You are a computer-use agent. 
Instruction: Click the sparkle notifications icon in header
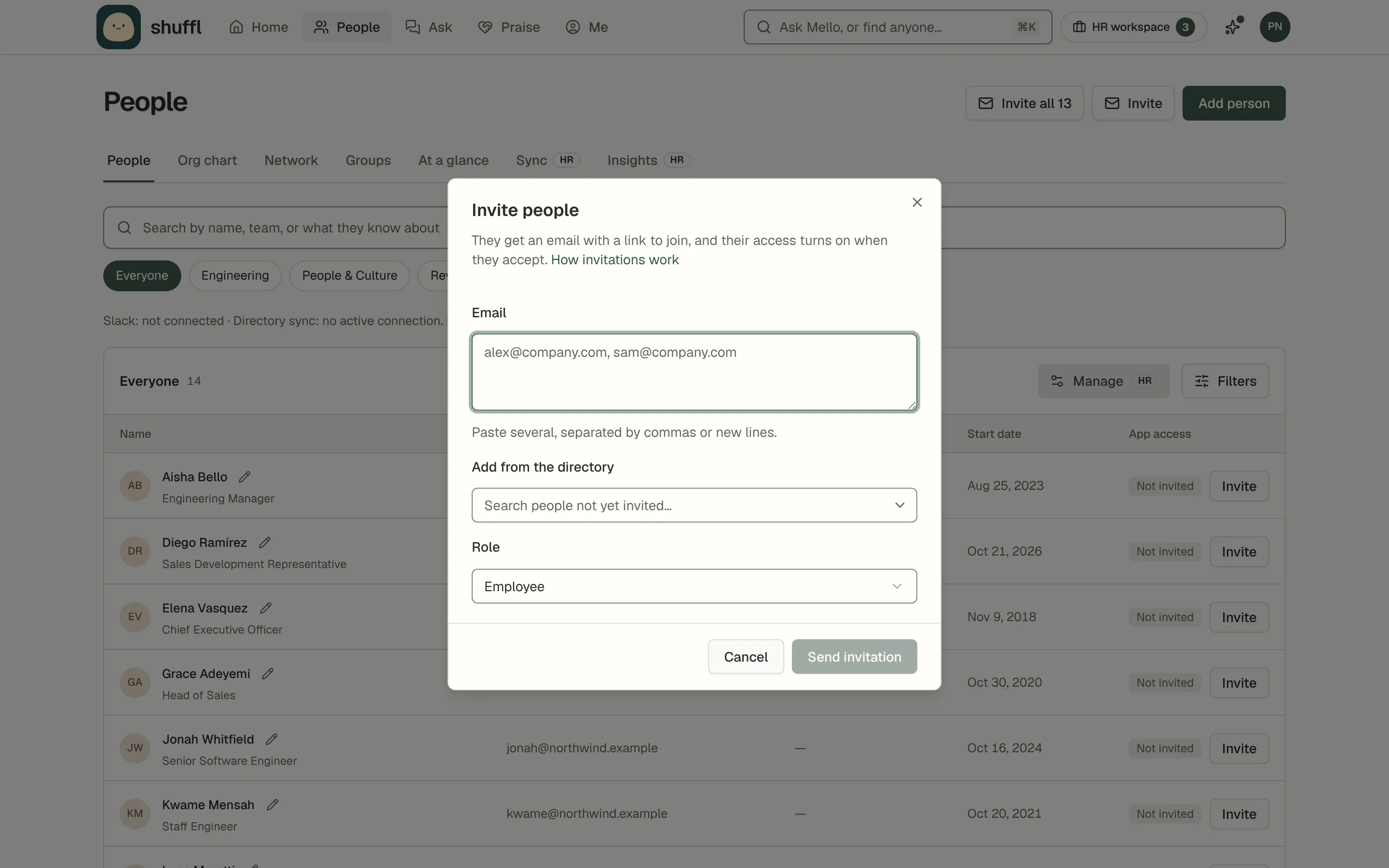point(1233,27)
